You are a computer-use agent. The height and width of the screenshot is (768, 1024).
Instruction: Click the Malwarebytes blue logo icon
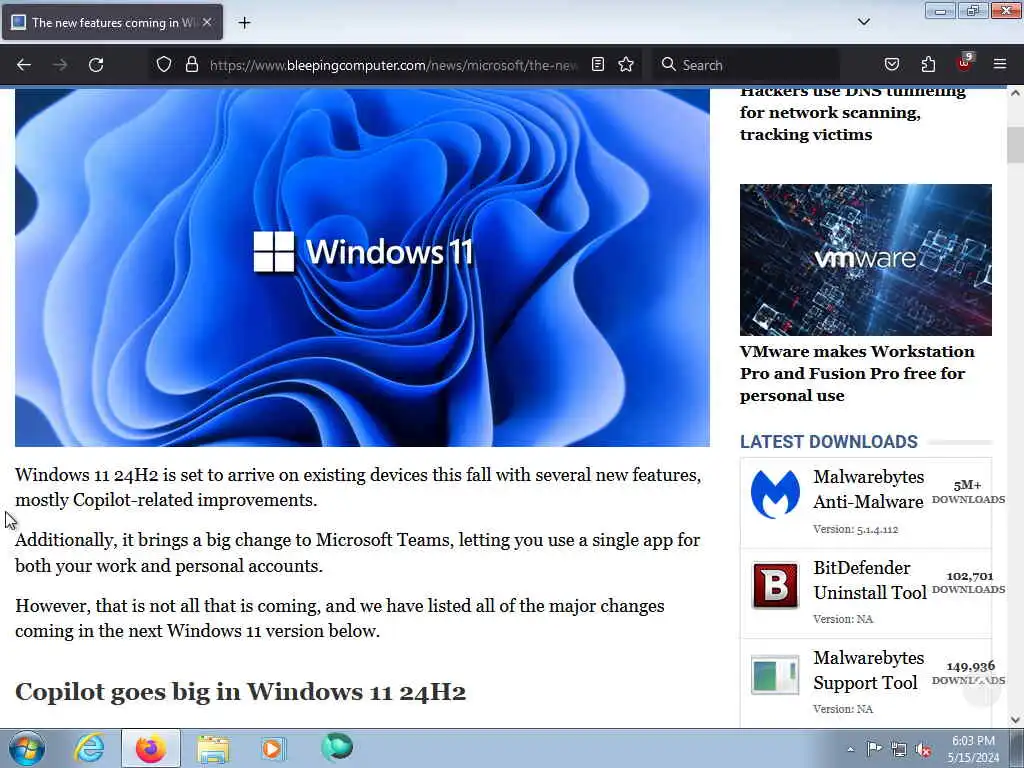coord(775,494)
